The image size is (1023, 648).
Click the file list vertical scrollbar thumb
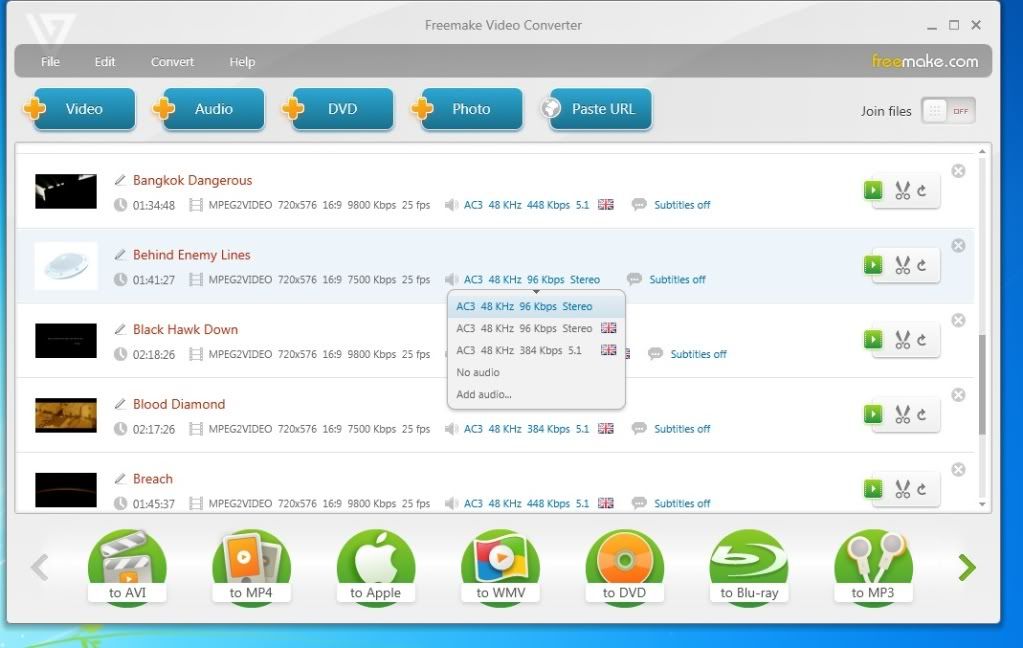pyautogui.click(x=982, y=384)
